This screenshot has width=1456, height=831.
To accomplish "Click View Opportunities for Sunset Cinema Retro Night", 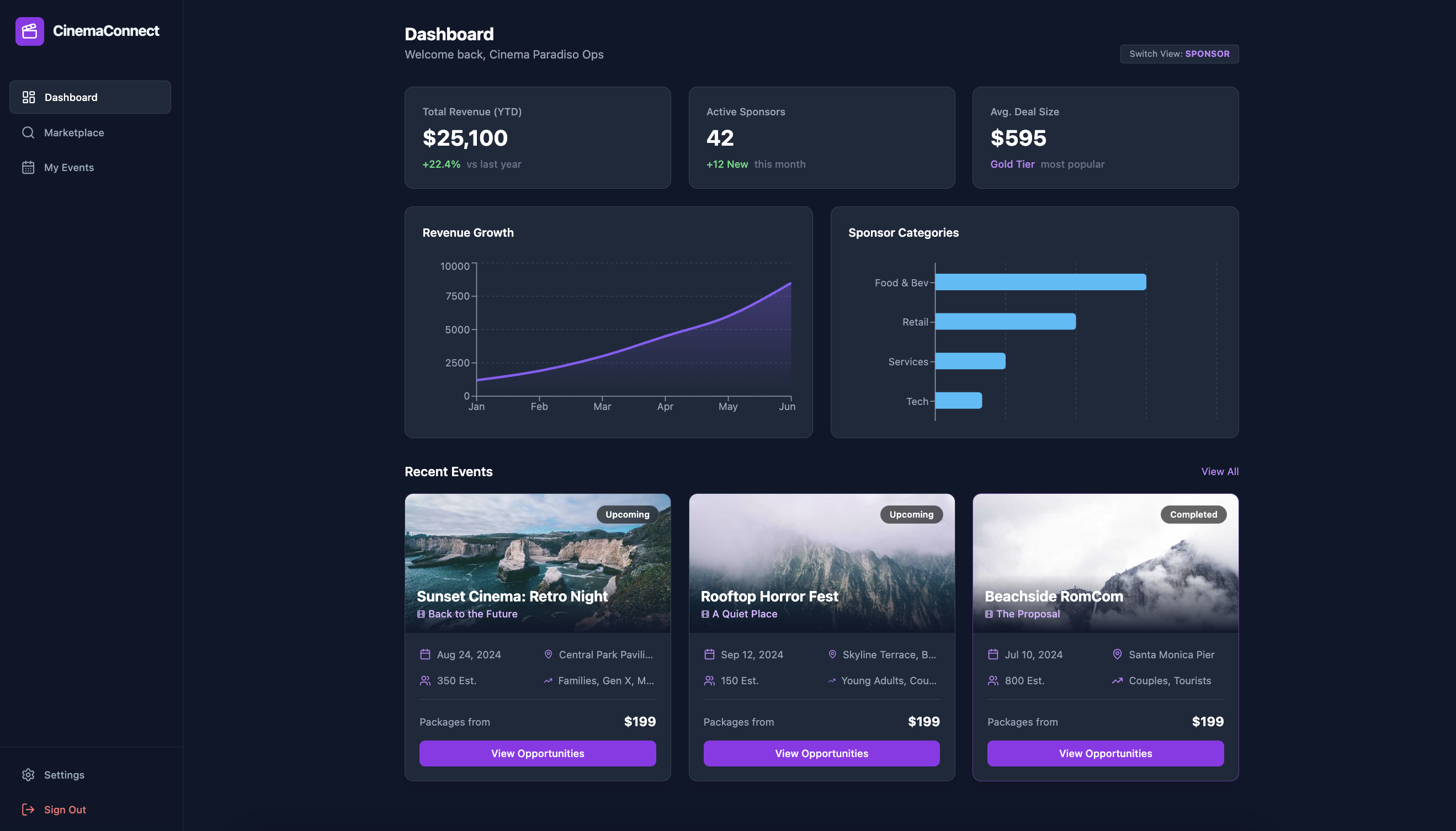I will point(537,753).
